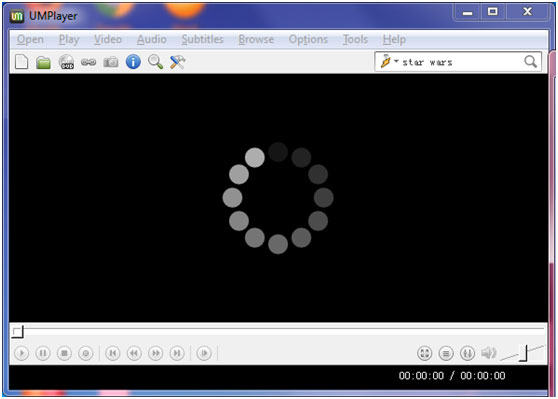Open a DVD disc from toolbar

pyautogui.click(x=66, y=62)
